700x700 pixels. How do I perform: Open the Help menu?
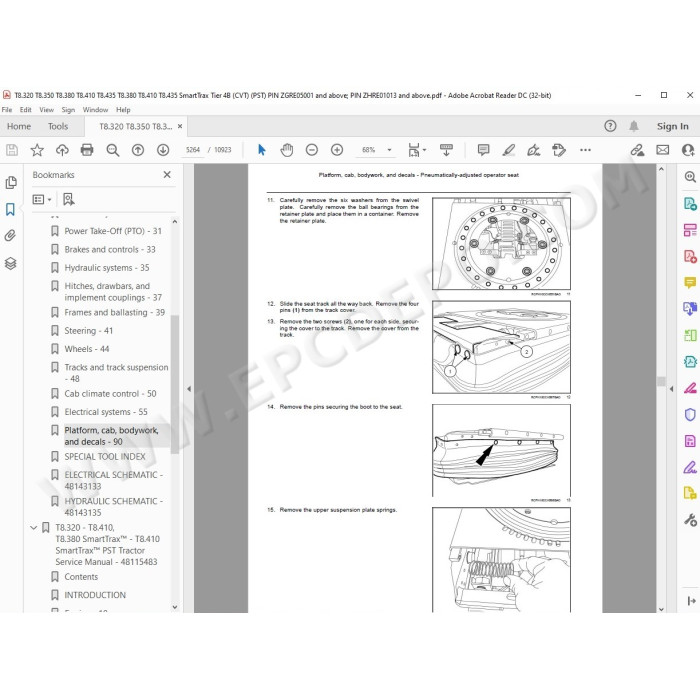[123, 110]
